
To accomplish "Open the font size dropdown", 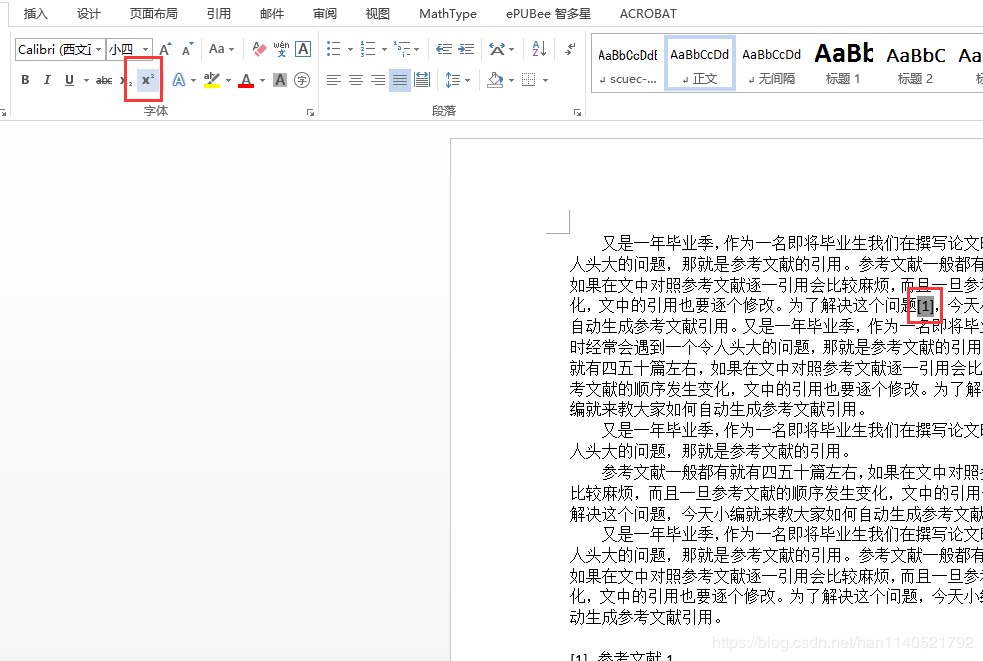I will point(145,49).
